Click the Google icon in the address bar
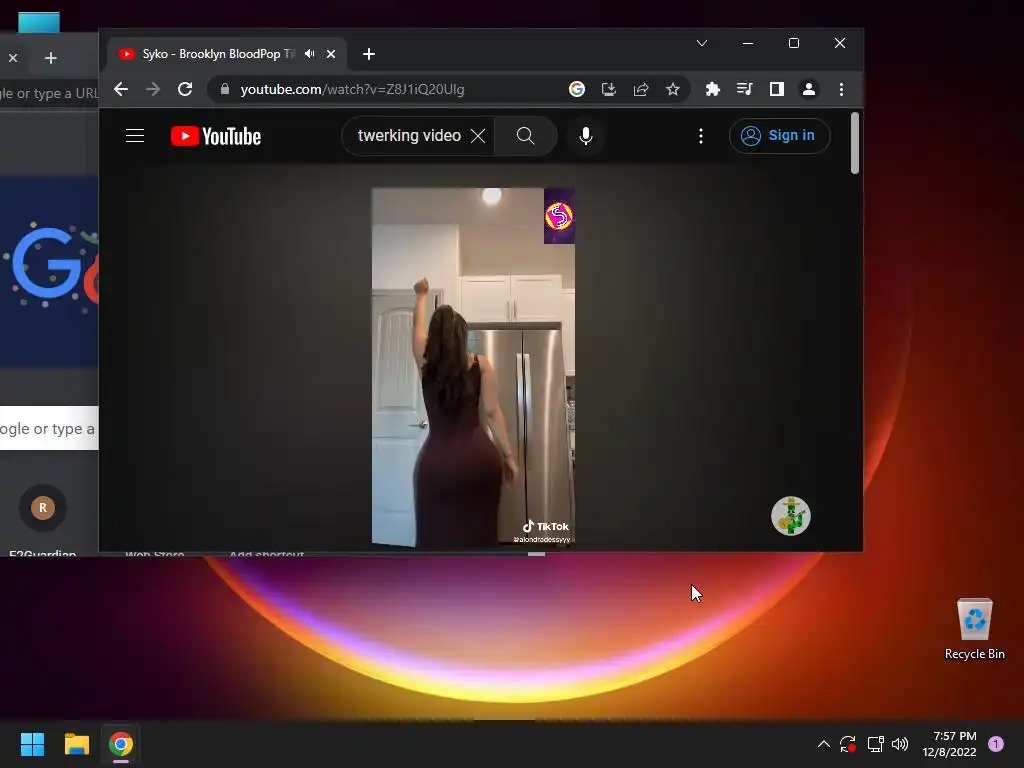Image resolution: width=1024 pixels, height=768 pixels. (577, 89)
